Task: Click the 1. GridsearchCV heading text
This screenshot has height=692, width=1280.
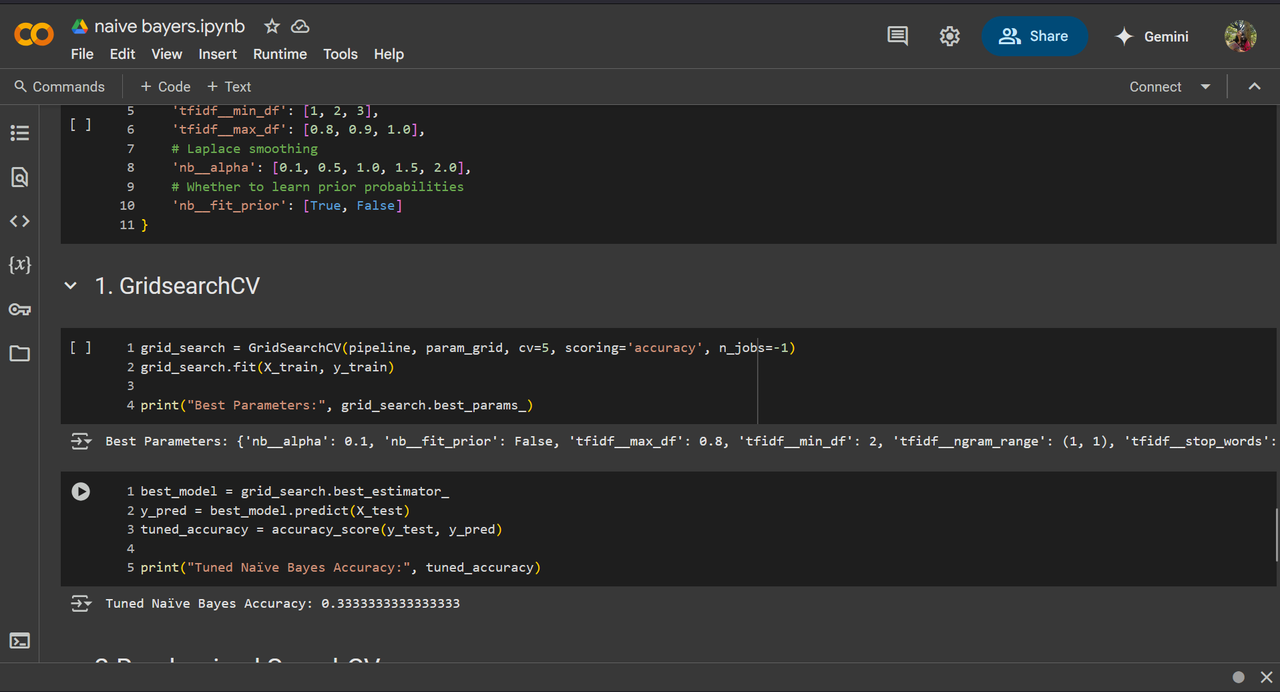Action: pos(177,286)
